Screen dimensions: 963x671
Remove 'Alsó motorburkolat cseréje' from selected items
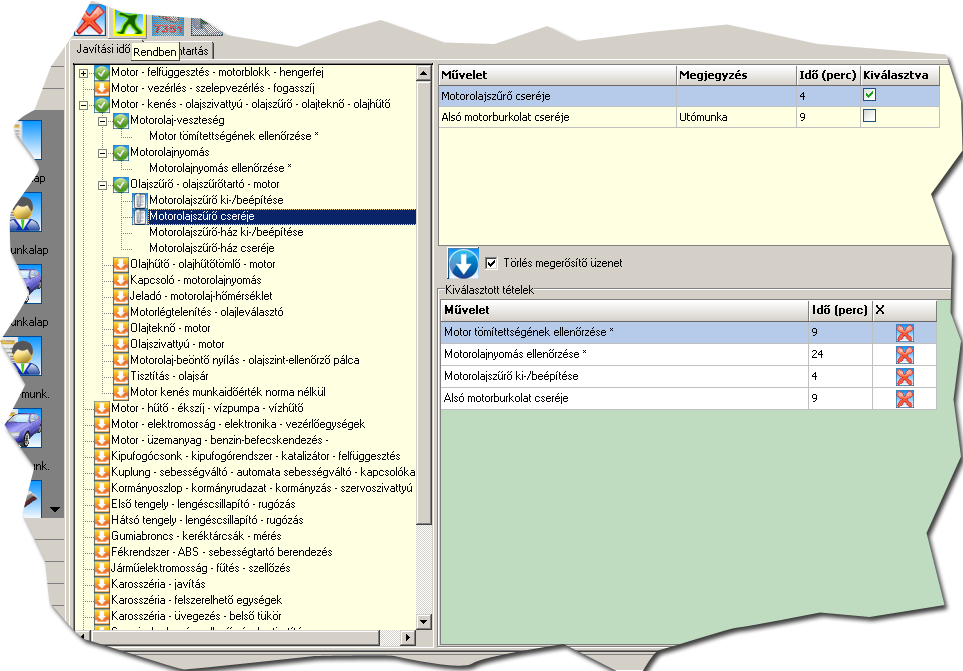905,399
